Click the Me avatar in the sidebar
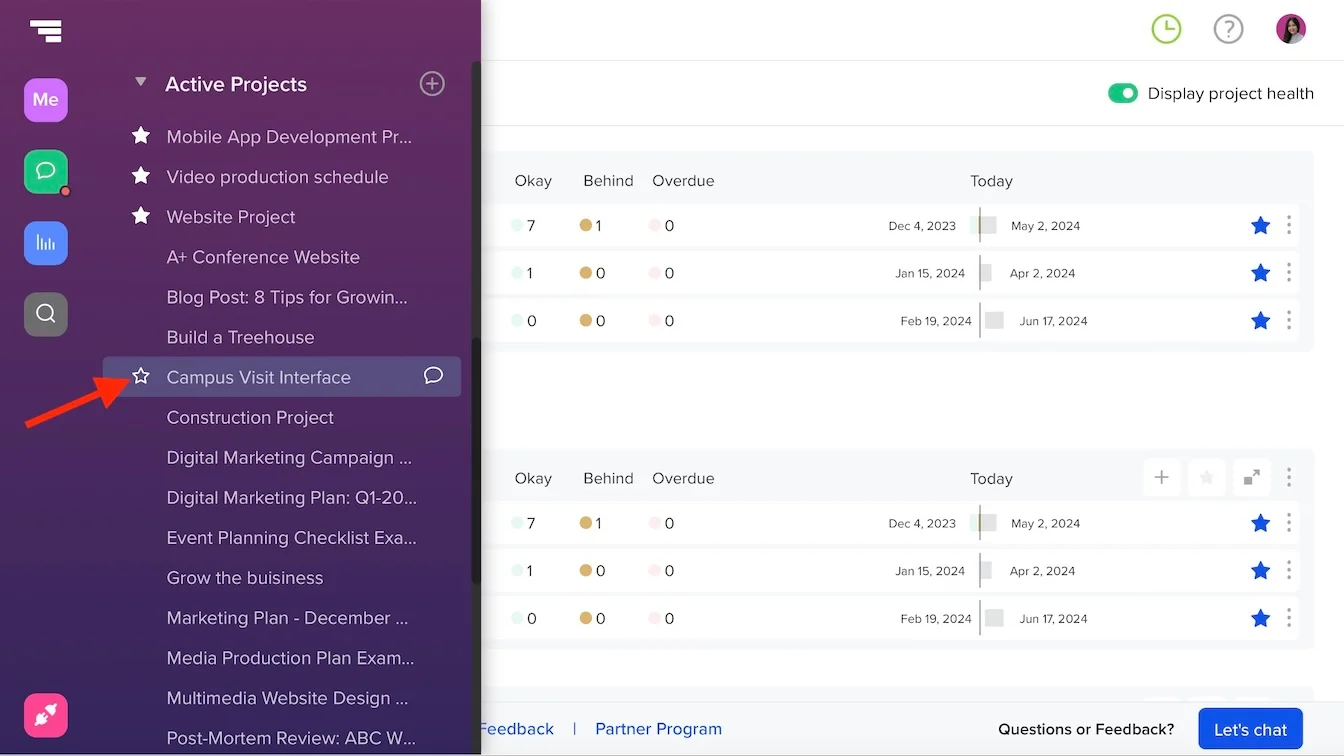Viewport: 1344px width, 756px height. 45,100
